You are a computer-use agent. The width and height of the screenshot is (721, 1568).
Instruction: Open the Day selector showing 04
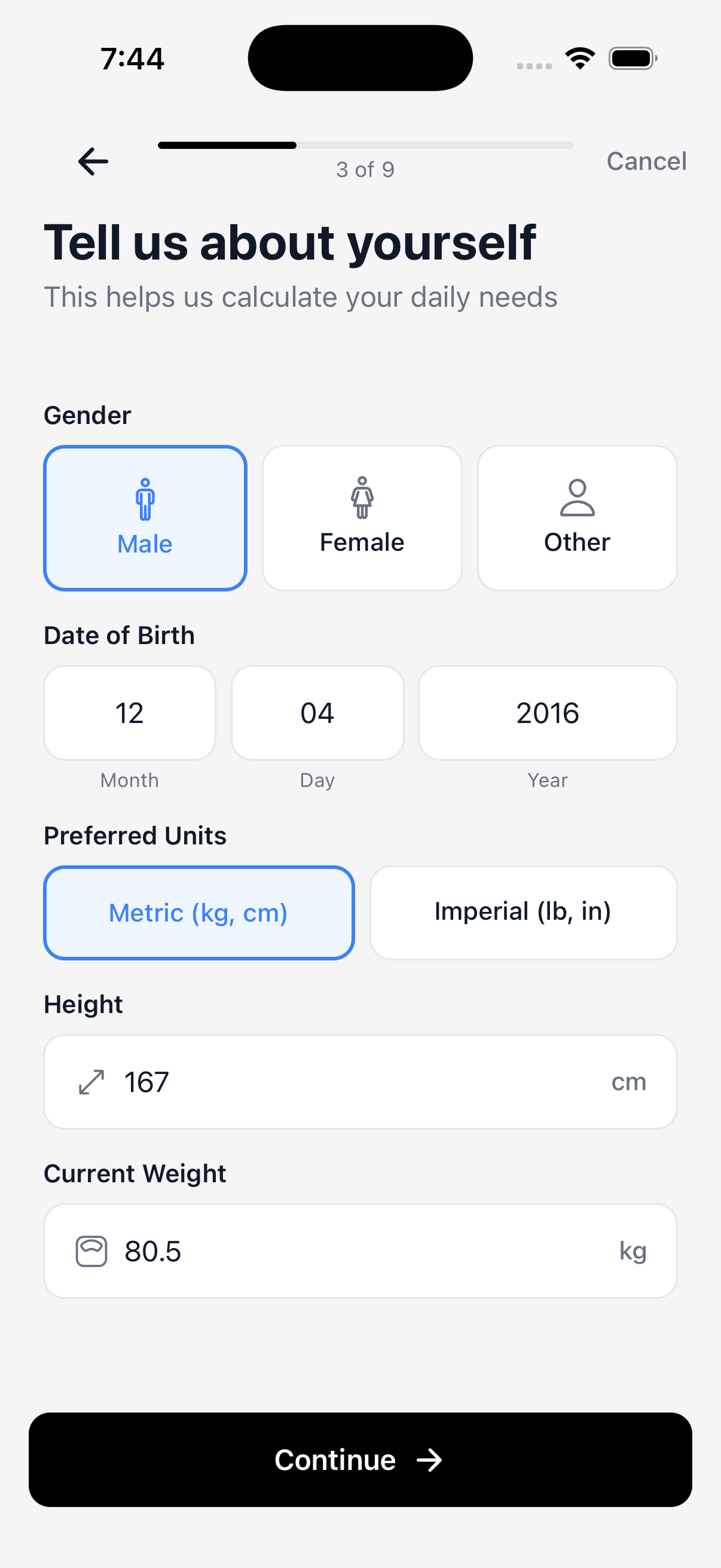tap(317, 712)
